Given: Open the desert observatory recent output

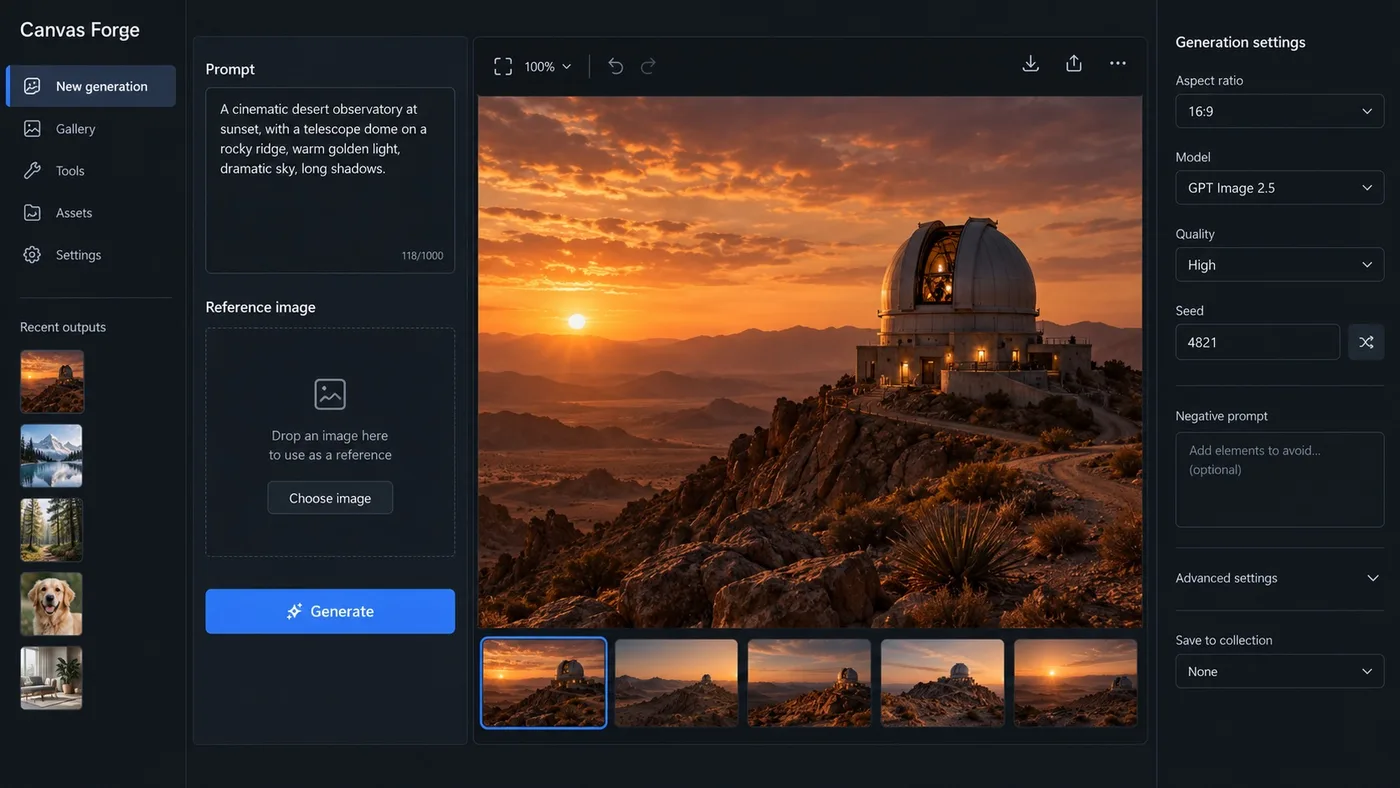Looking at the screenshot, I should coord(52,381).
